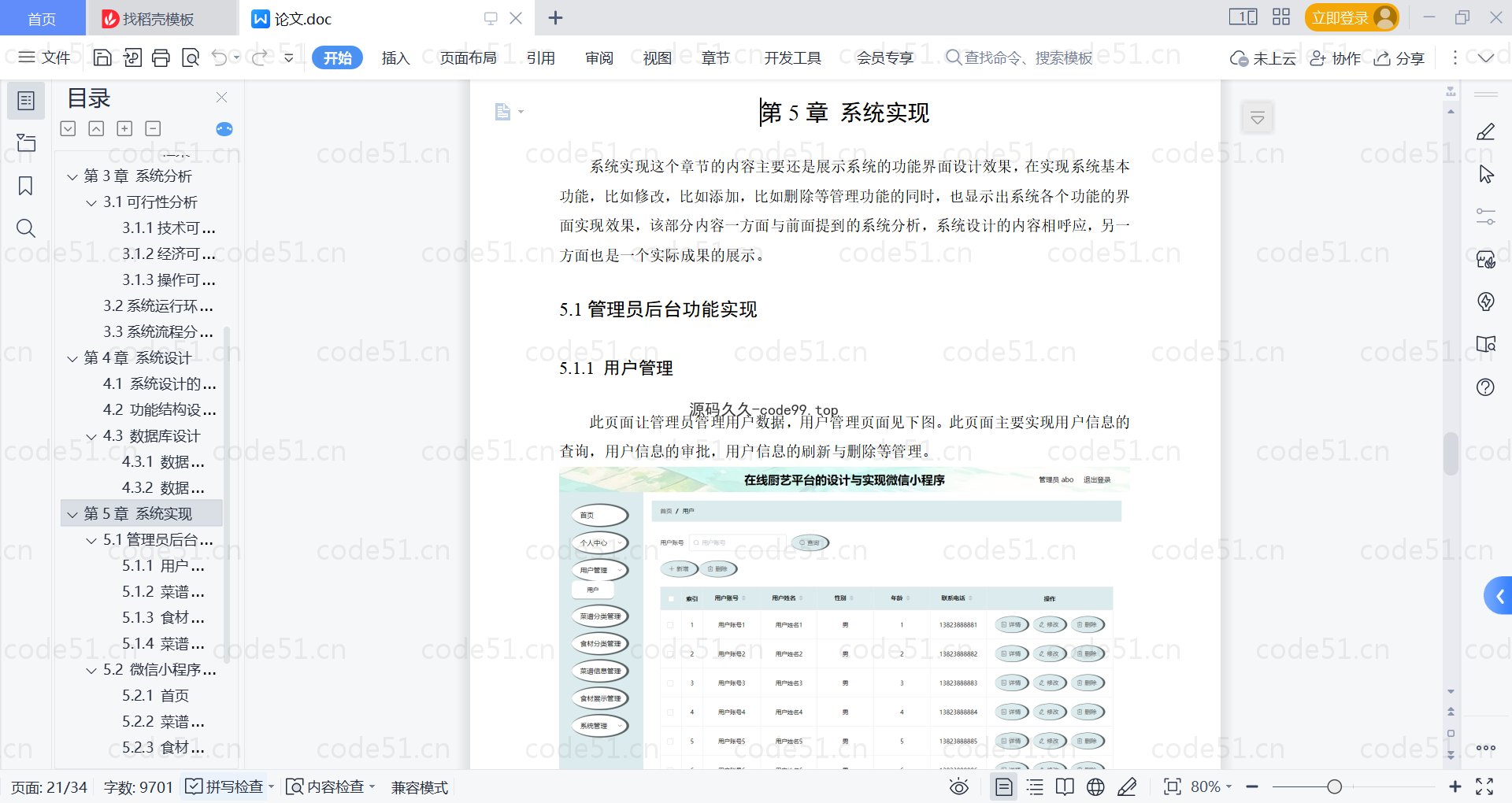1512x803 pixels.
Task: Click the export to PDF icon
Action: pos(132,57)
